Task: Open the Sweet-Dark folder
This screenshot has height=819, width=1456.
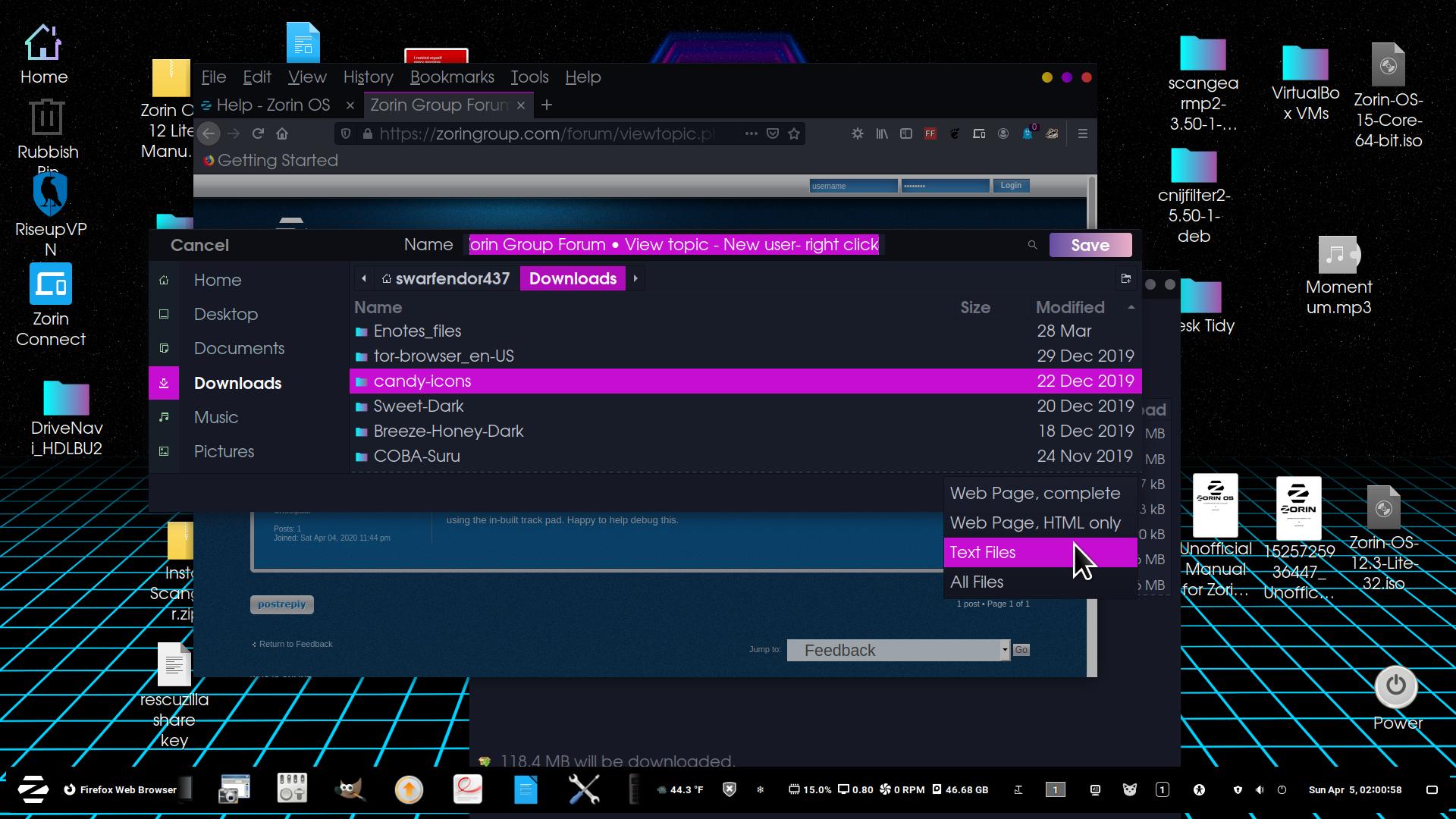Action: (x=419, y=406)
